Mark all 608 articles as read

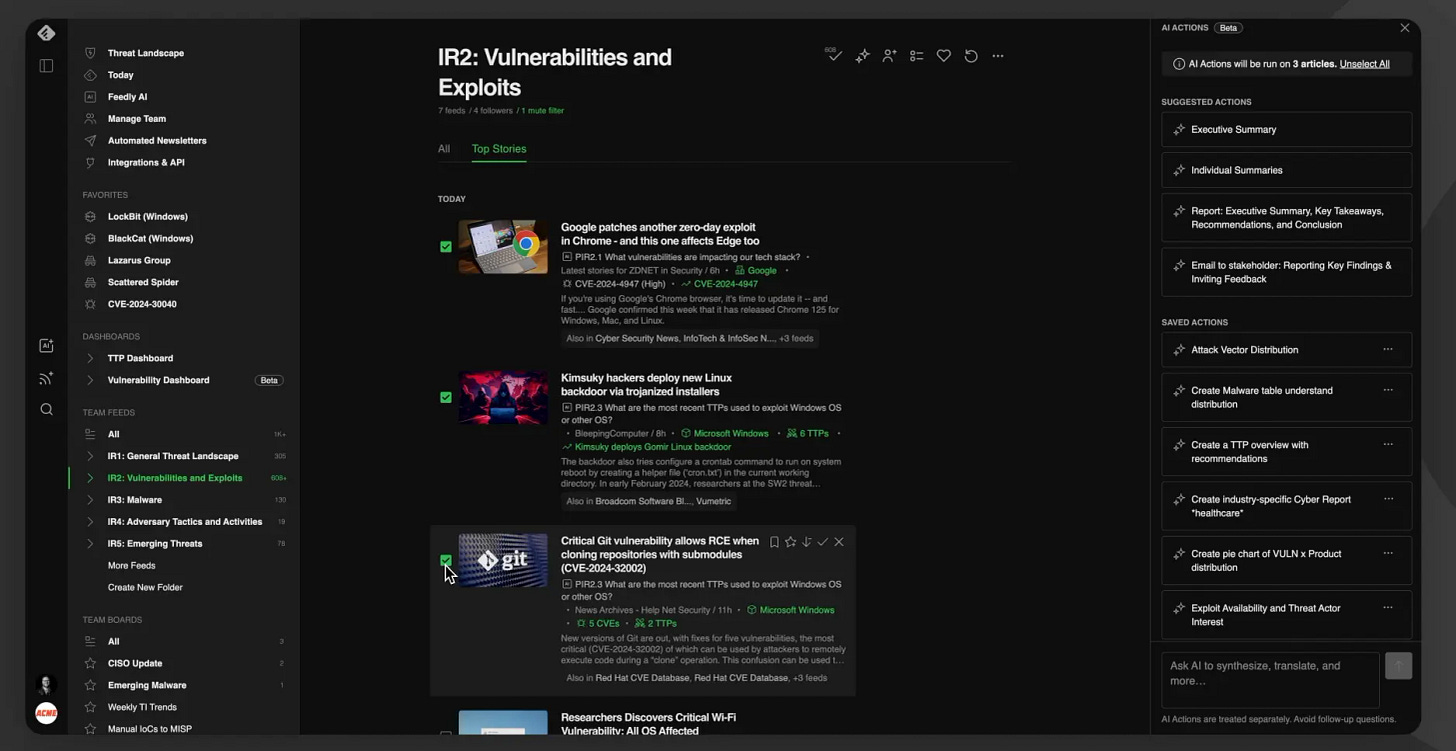pyautogui.click(x=833, y=54)
